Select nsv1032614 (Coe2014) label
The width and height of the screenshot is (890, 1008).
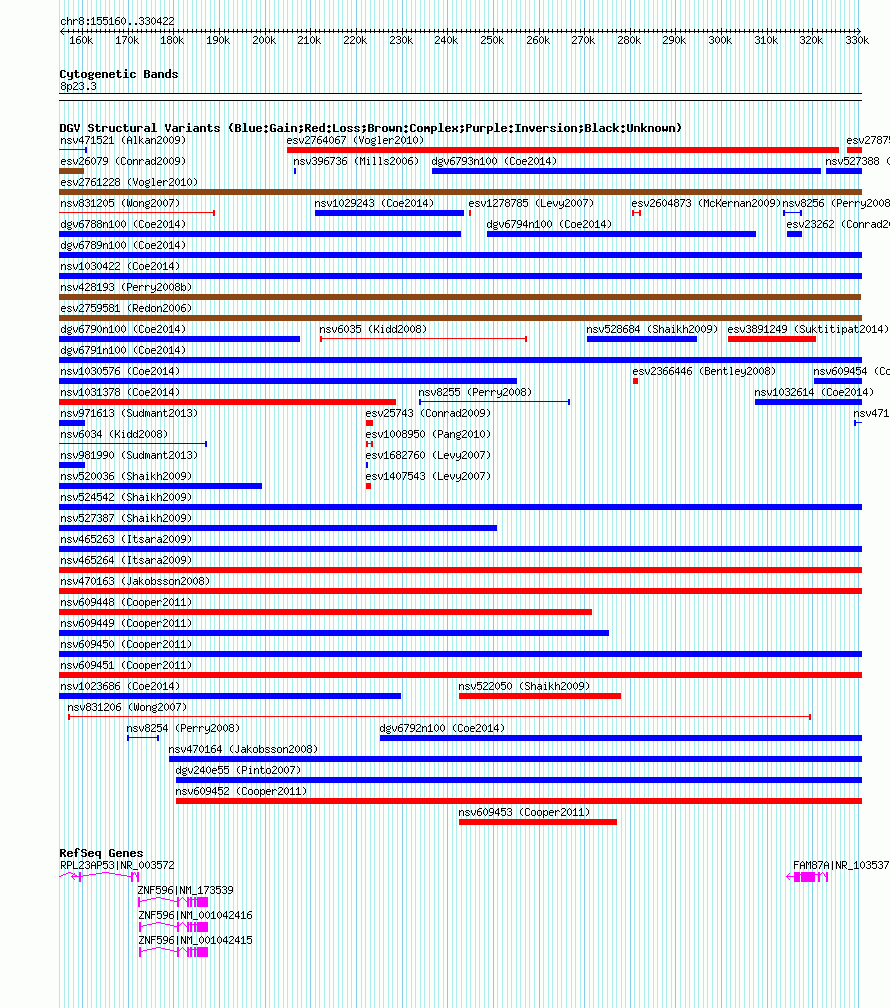pyautogui.click(x=814, y=392)
